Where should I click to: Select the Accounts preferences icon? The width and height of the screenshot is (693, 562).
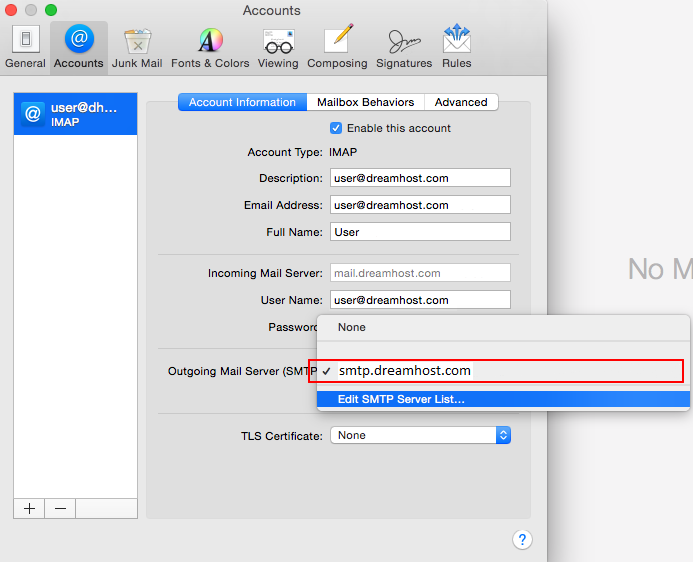[x=79, y=47]
